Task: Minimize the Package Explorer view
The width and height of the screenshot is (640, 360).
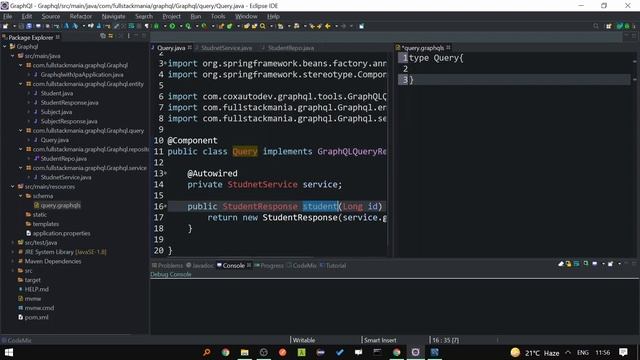Action: [x=136, y=36]
